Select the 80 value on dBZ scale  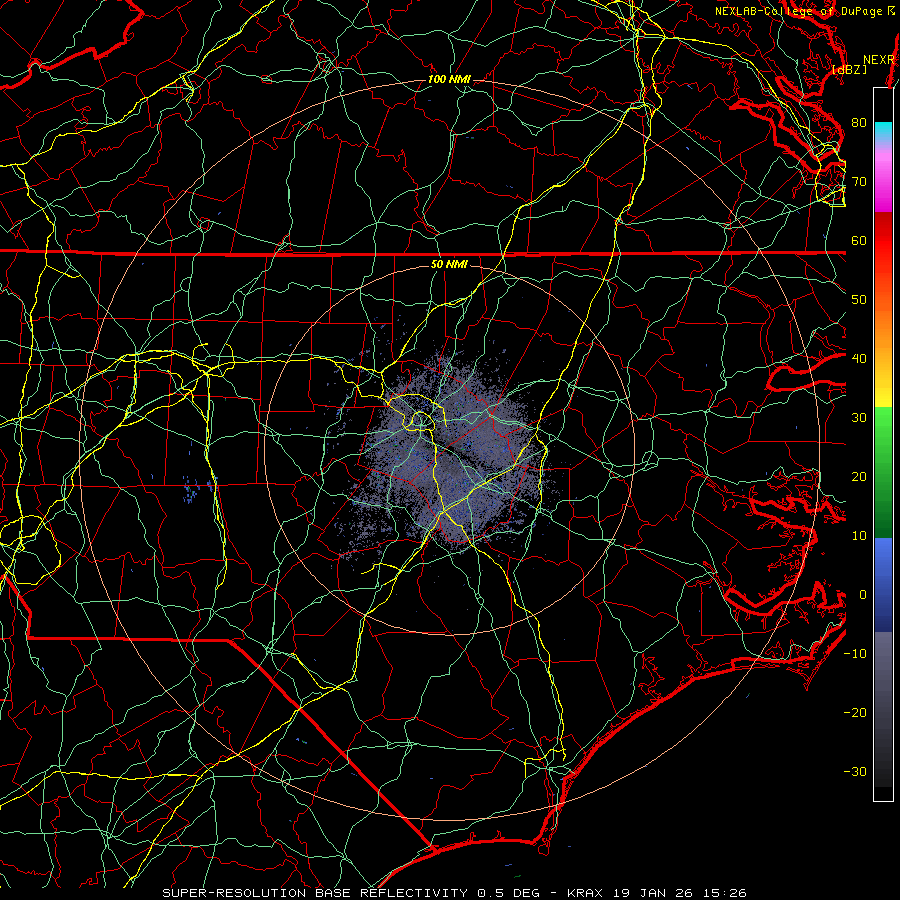[x=859, y=123]
